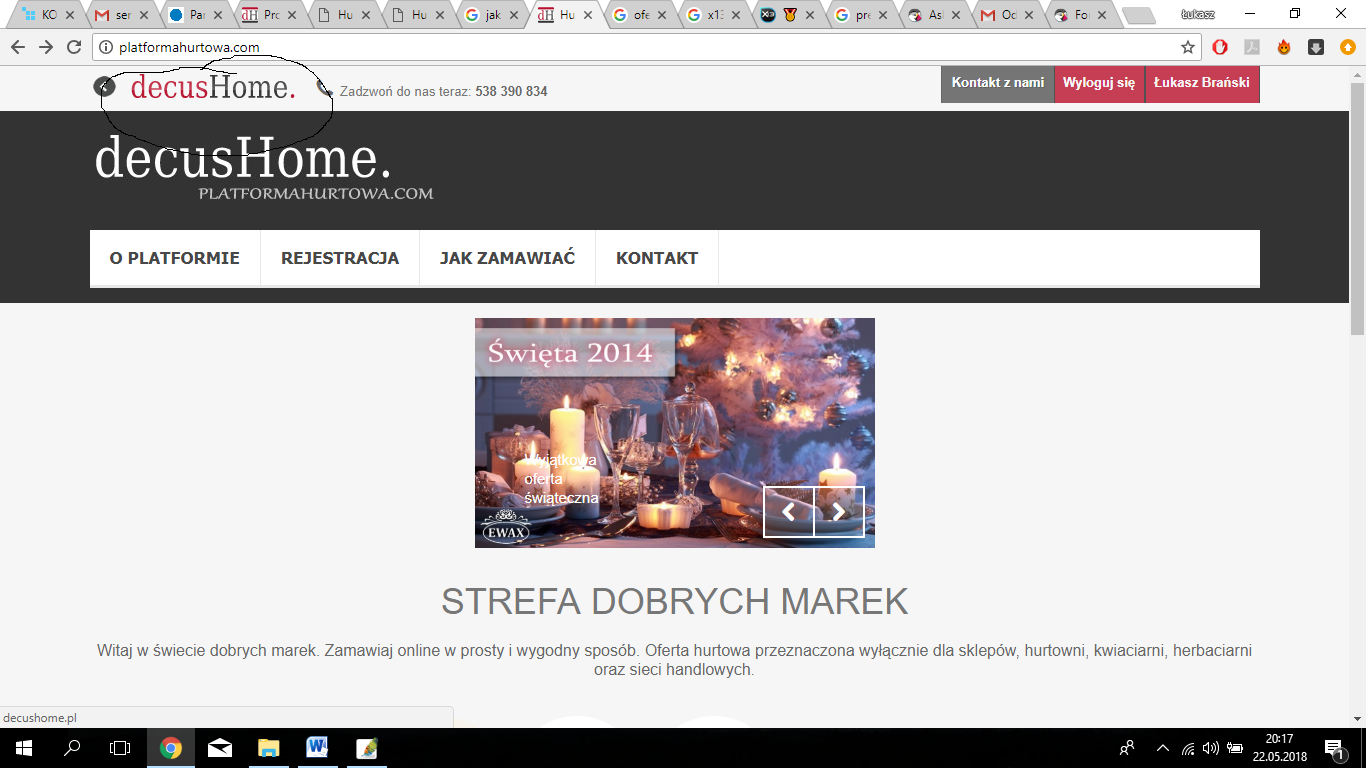Log out with Wyloguj się button

(x=1099, y=84)
